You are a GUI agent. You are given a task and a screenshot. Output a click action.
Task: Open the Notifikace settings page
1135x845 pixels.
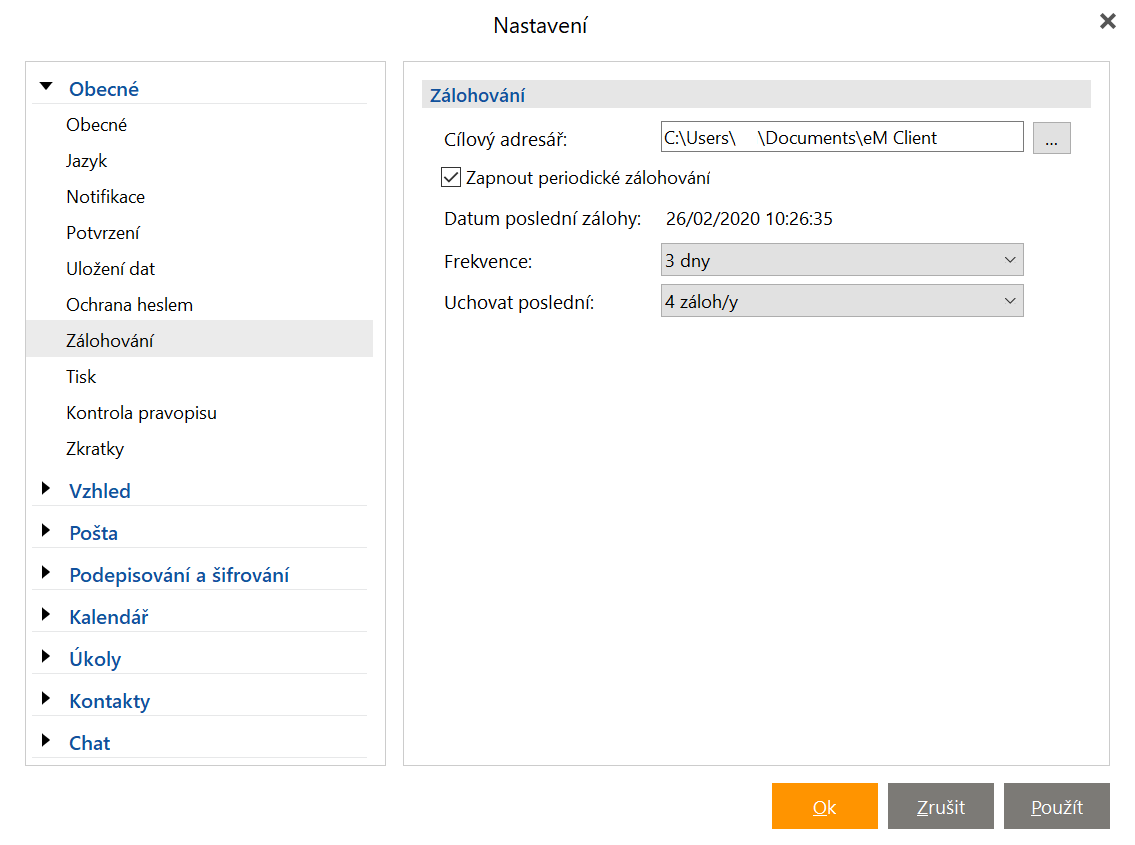coord(106,197)
